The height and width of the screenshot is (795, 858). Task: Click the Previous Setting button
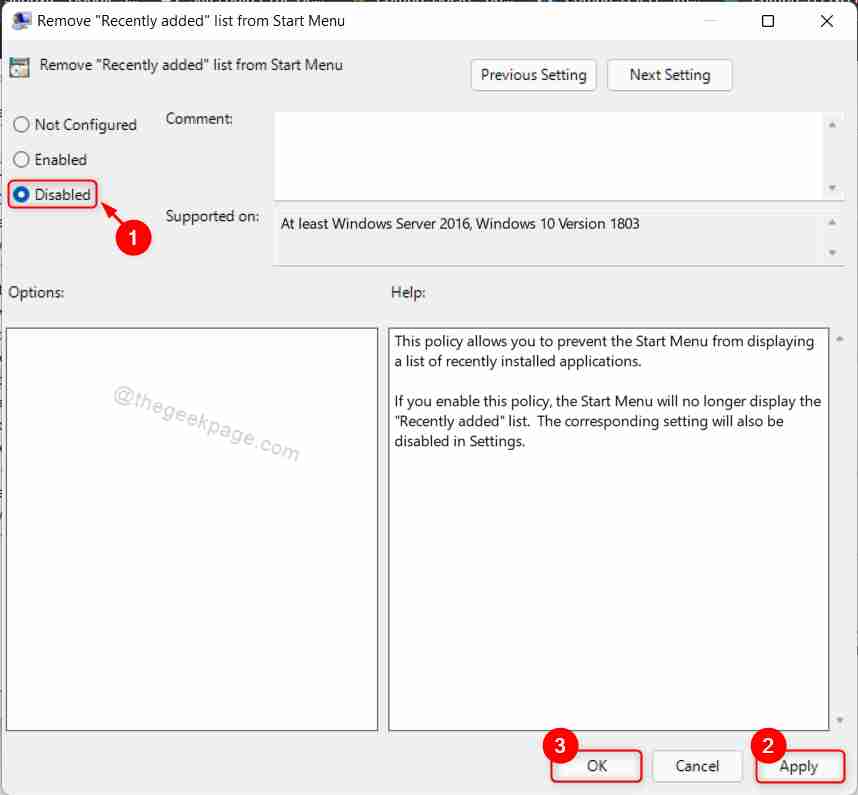click(x=533, y=75)
